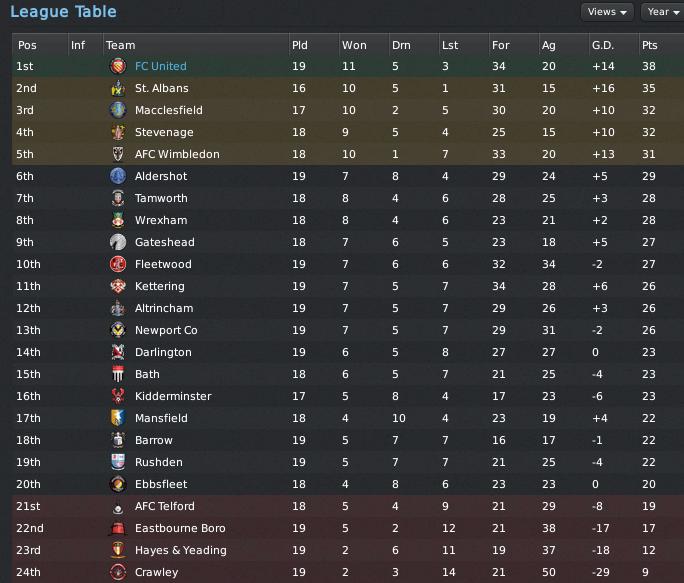Click the Gateshead grey circular badge
Image resolution: width=684 pixels, height=583 pixels.
click(x=118, y=242)
